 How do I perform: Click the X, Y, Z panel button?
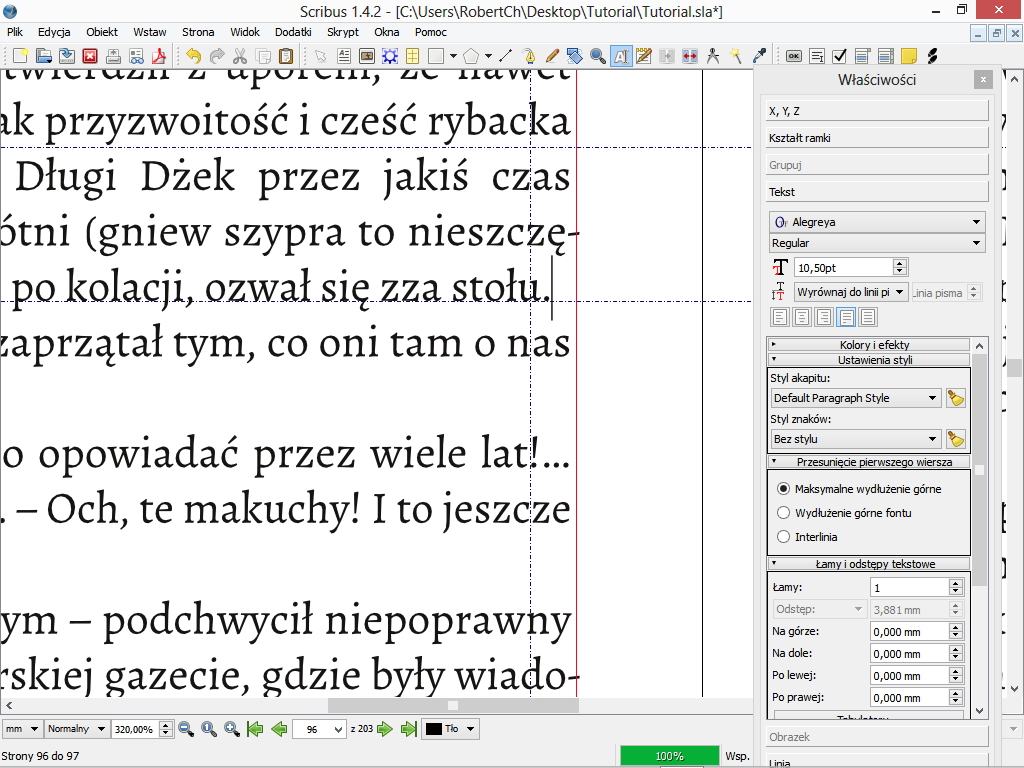pos(878,110)
